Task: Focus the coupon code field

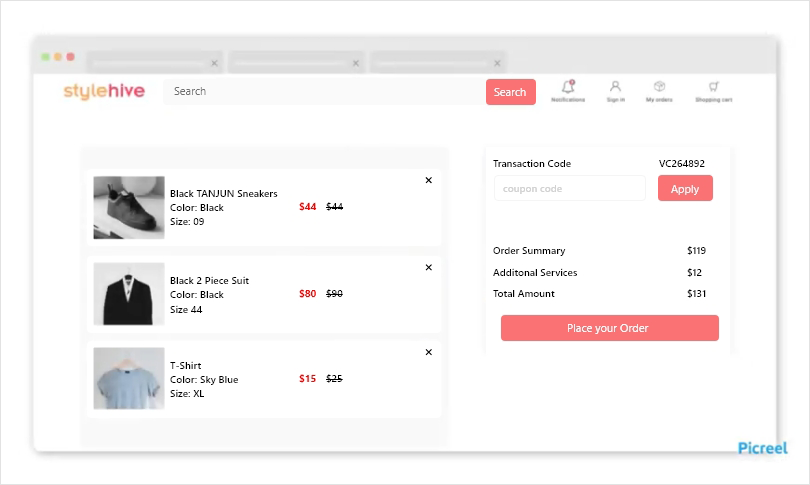Action: click(570, 189)
